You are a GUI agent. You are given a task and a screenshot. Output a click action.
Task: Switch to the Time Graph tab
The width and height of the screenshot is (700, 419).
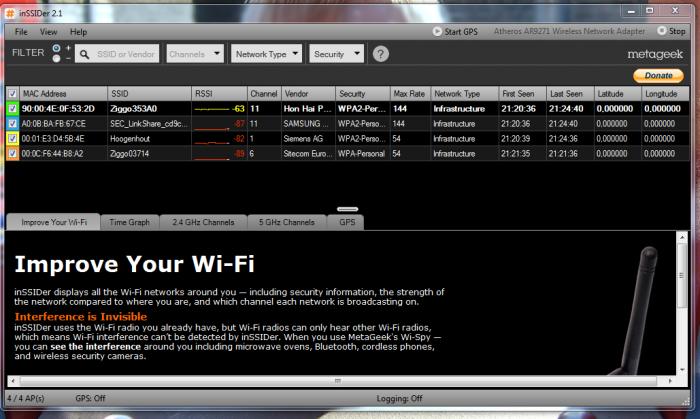pos(129,222)
